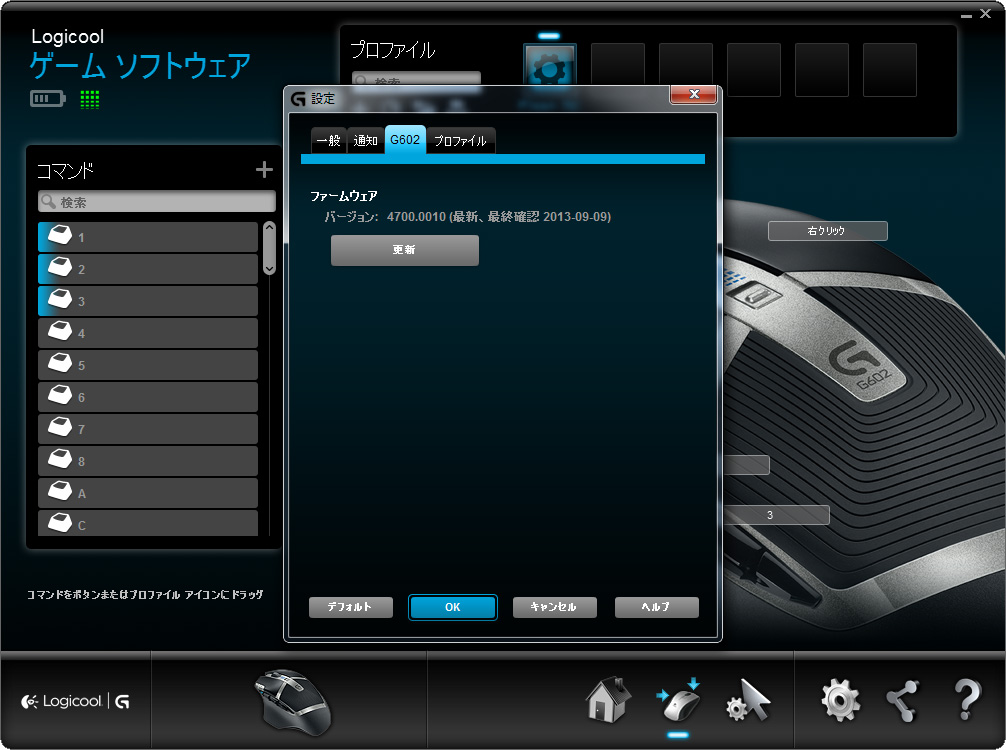1006x750 pixels.
Task: Click the battery level indicator icon
Action: point(47,99)
